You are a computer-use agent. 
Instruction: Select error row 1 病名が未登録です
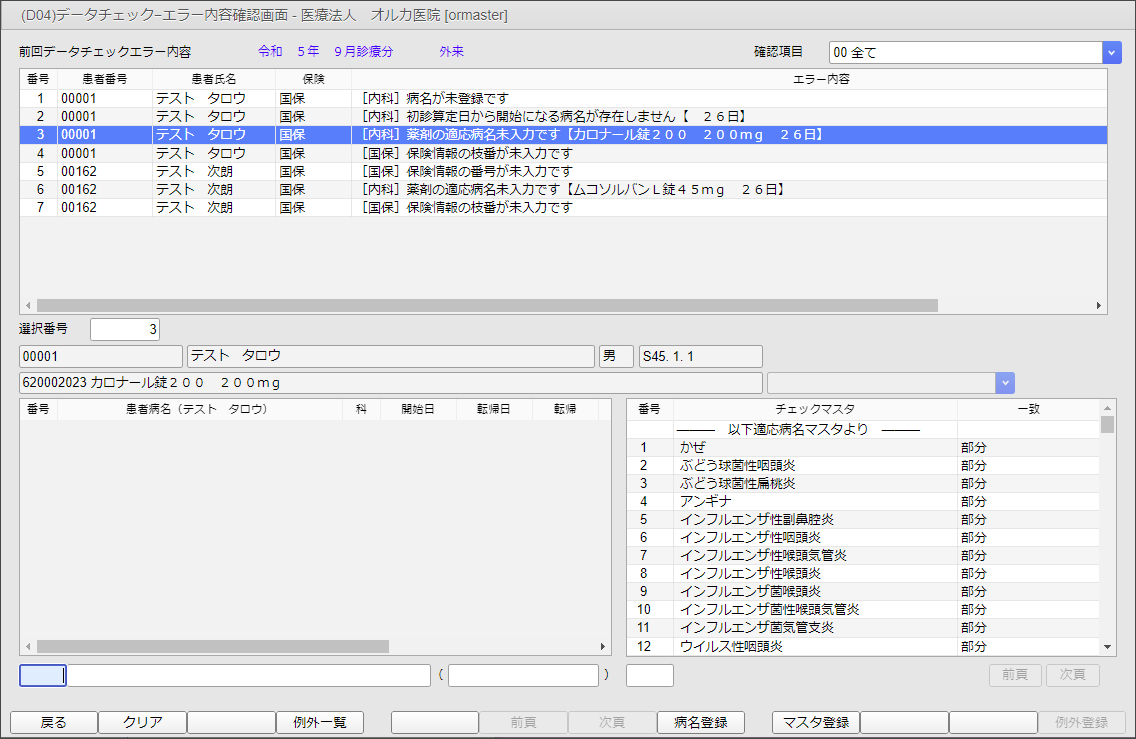coord(500,99)
